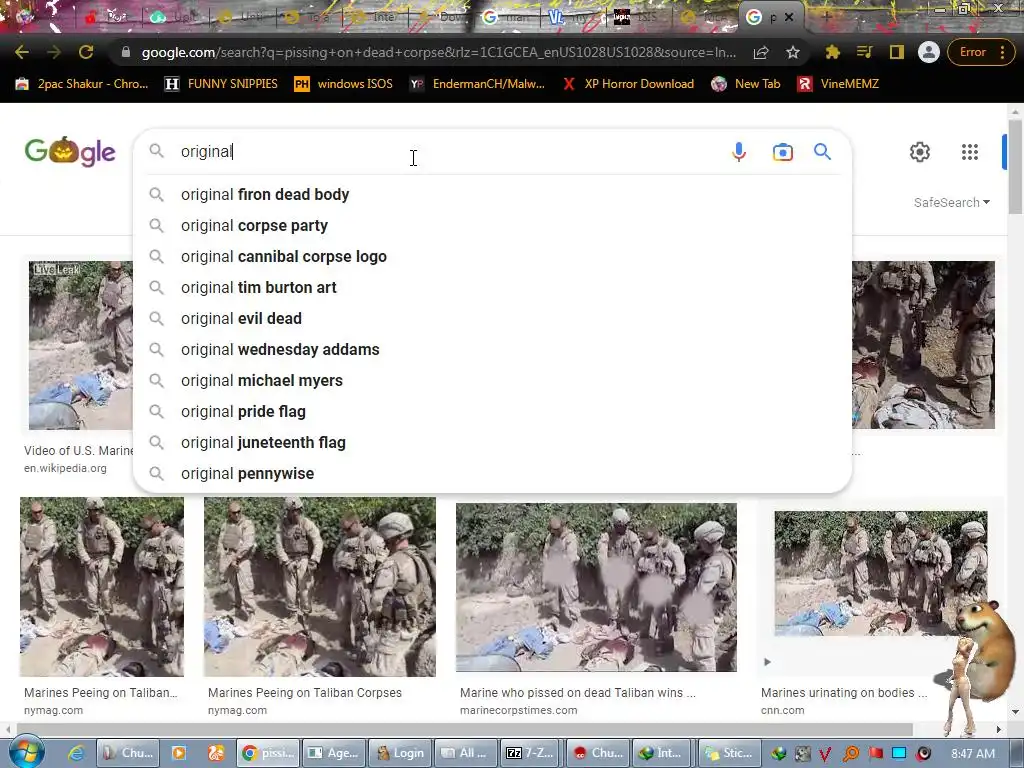Submit search with the blue magnifier icon

[x=822, y=152]
